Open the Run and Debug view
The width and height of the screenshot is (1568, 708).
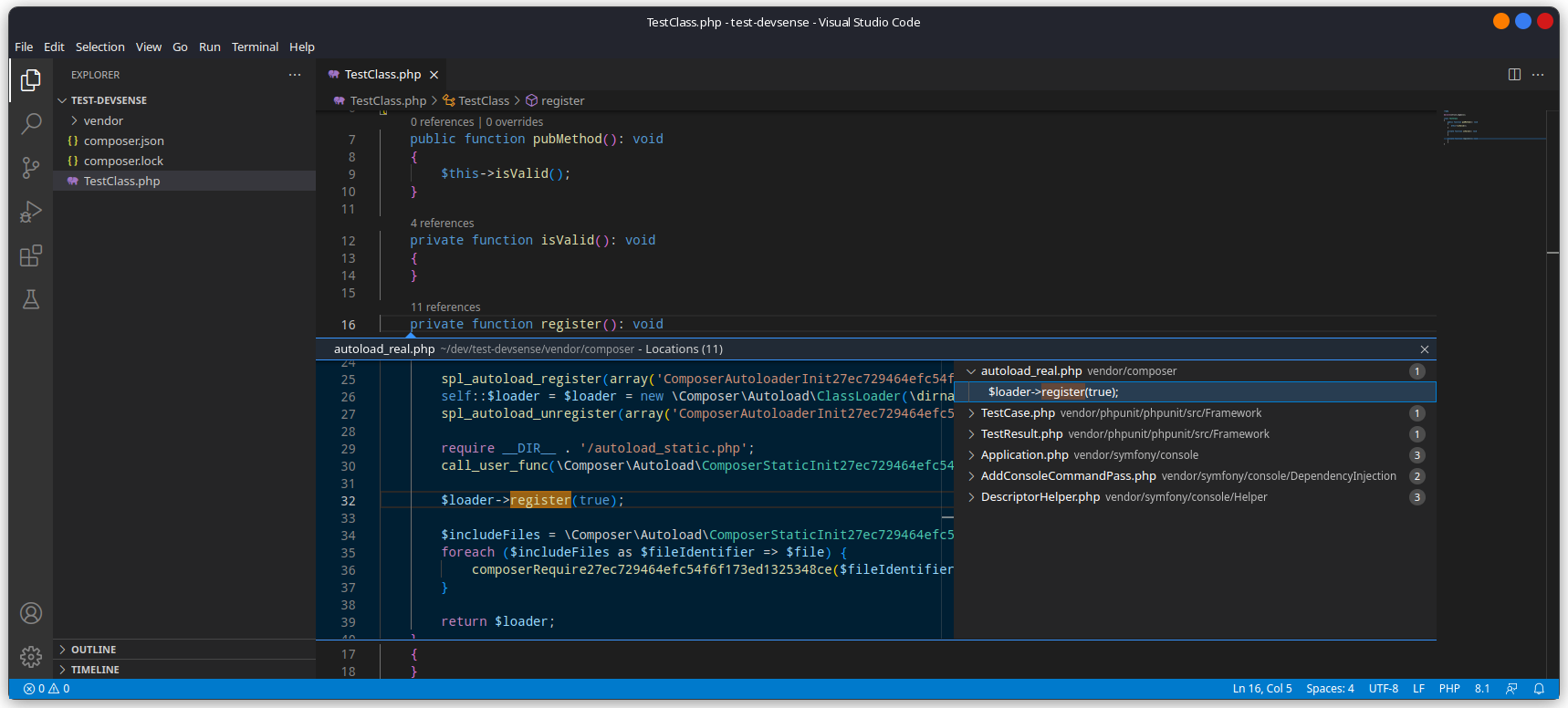pos(31,212)
